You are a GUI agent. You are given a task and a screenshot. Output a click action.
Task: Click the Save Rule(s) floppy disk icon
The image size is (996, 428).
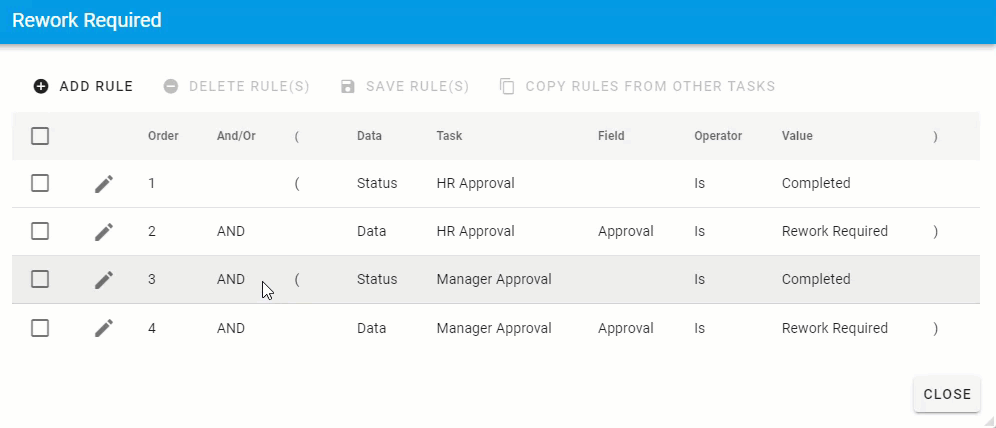point(348,86)
